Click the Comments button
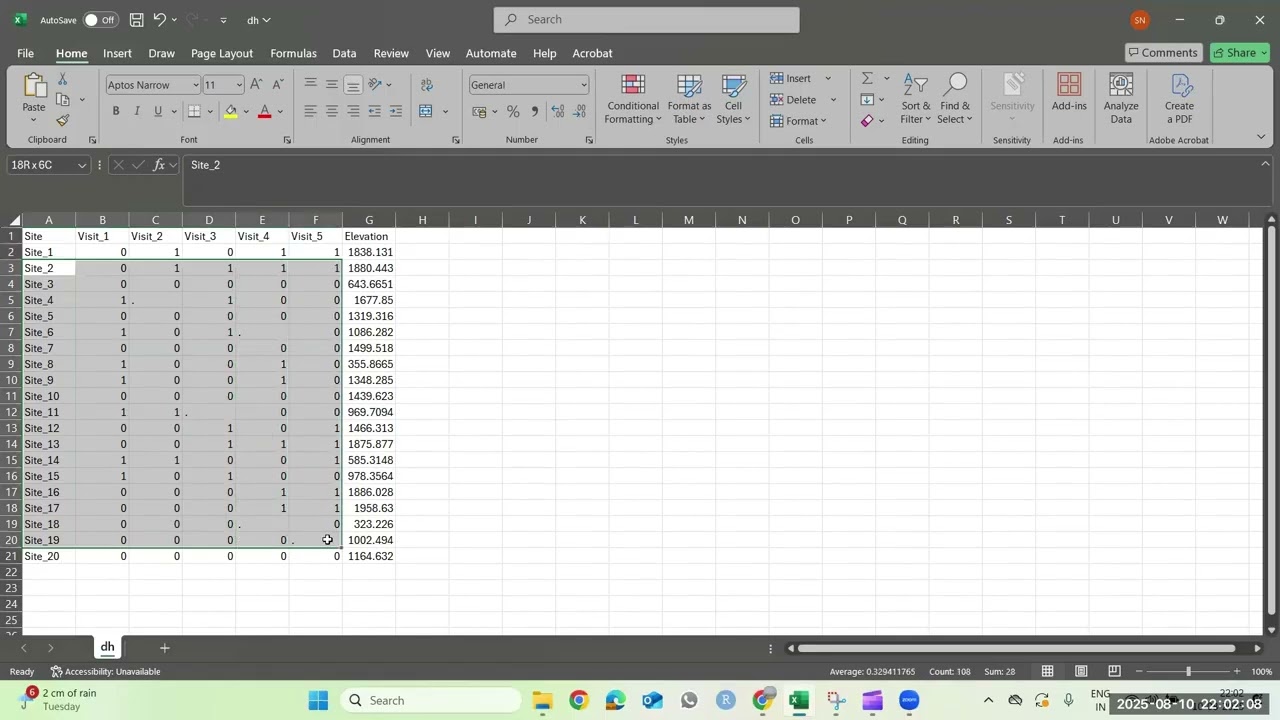 (1163, 53)
